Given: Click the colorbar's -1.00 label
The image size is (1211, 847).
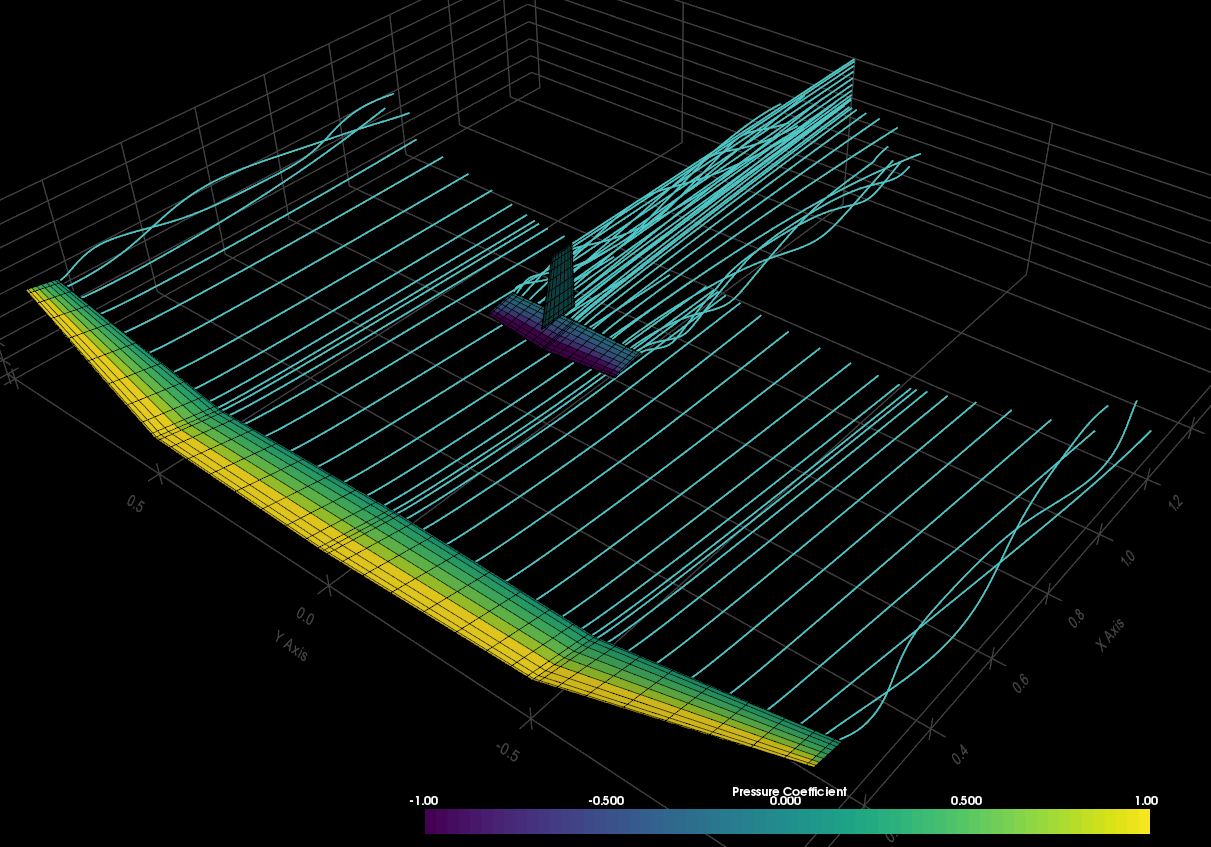Looking at the screenshot, I should coord(424,801).
